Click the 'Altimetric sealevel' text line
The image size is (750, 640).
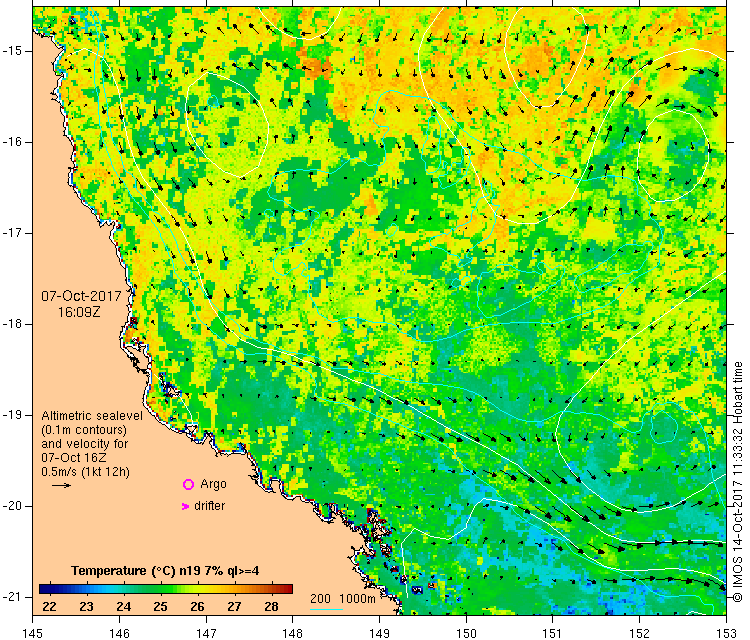92,416
